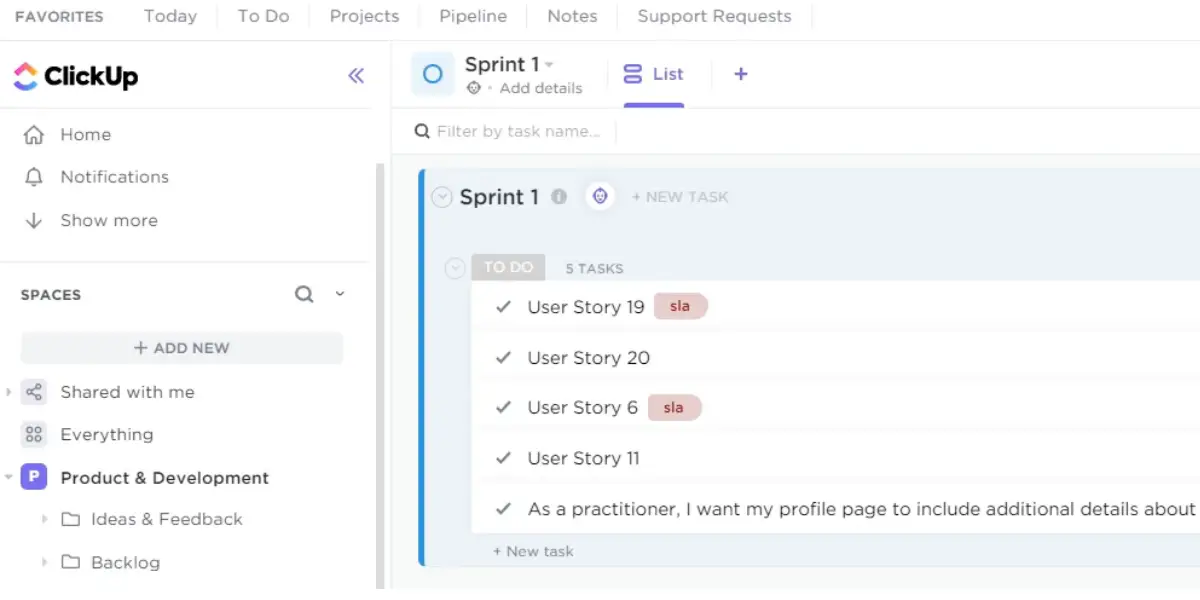
Task: Click the Shared with me share icon
Action: 34,392
